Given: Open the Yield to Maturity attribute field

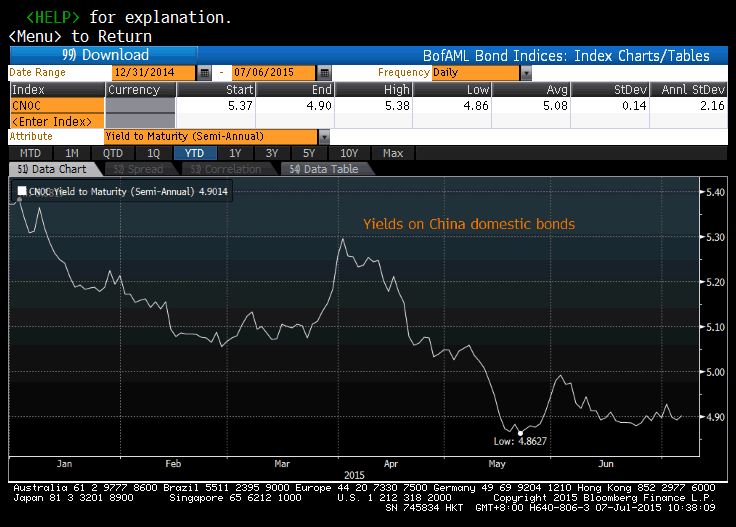Looking at the screenshot, I should tap(210, 137).
